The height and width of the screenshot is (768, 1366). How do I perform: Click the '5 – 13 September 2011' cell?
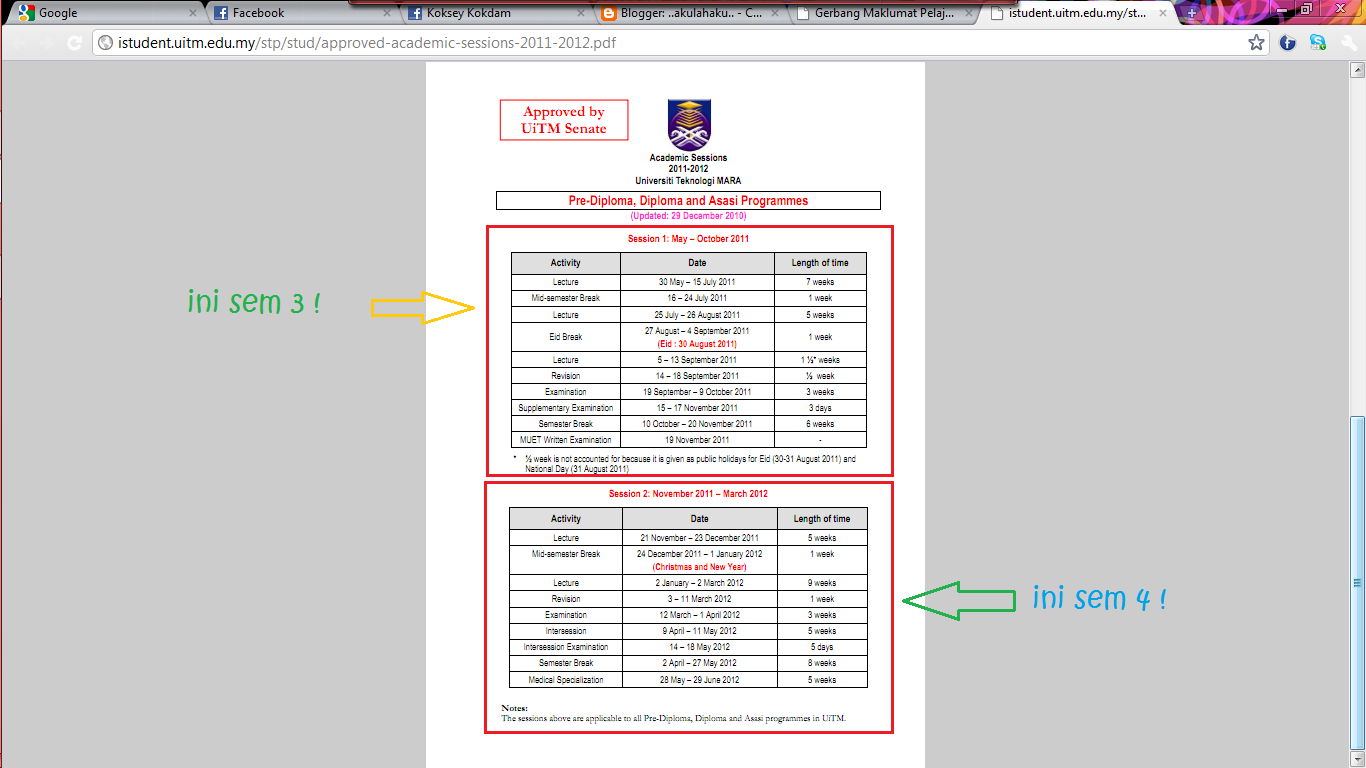[x=697, y=360]
